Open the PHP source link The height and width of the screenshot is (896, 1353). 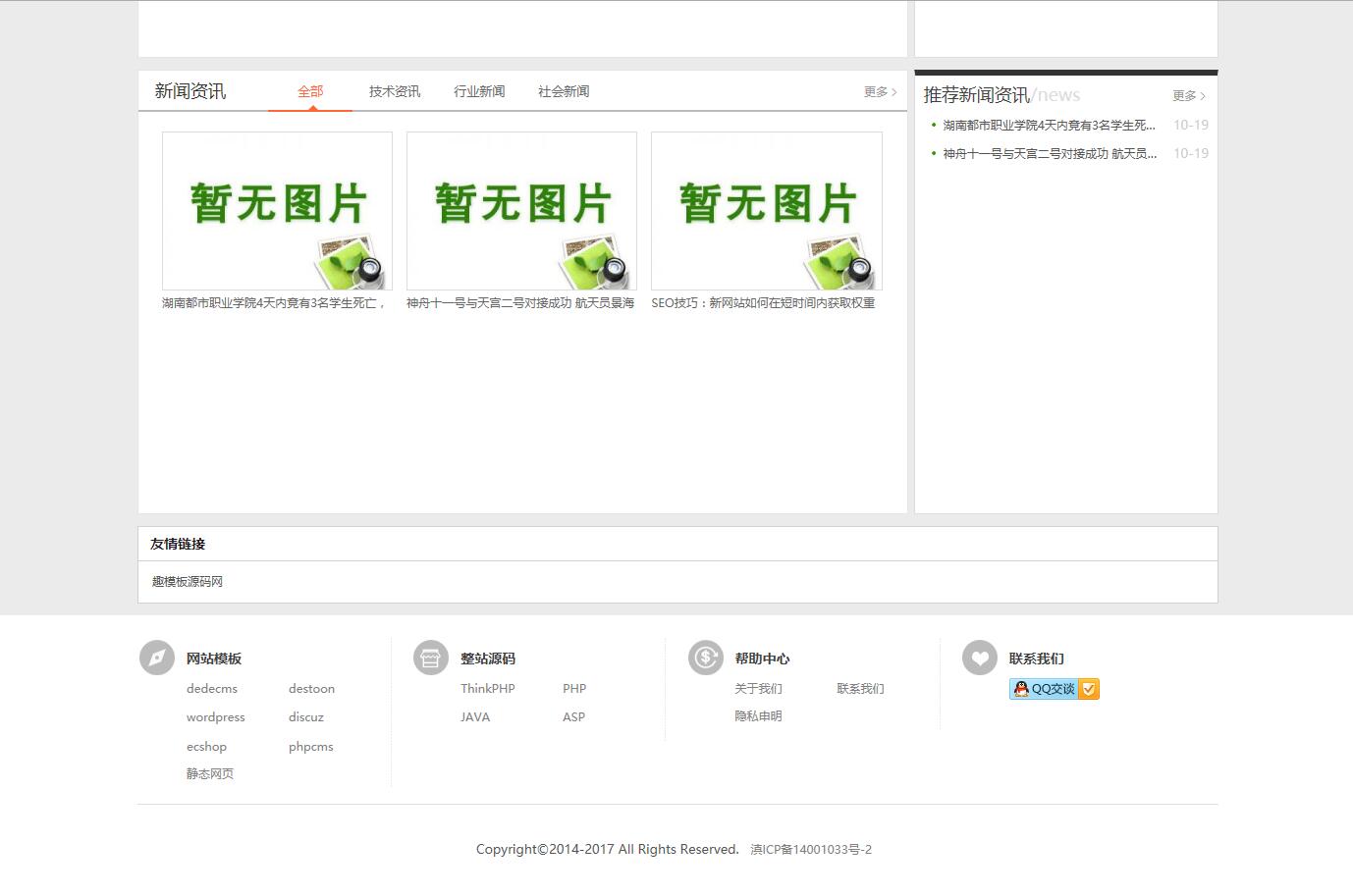click(574, 689)
